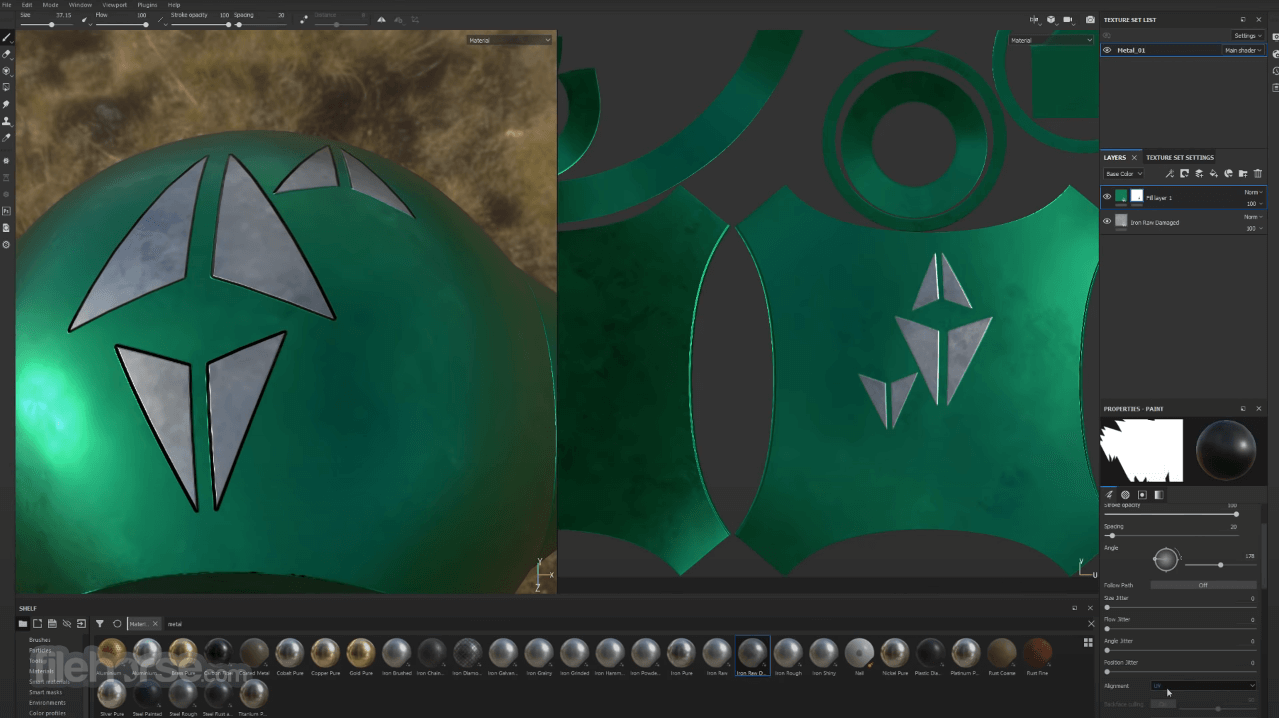Open Iron Raw Damaged blend mode dropdown
Image resolution: width=1279 pixels, height=718 pixels.
pyautogui.click(x=1253, y=217)
